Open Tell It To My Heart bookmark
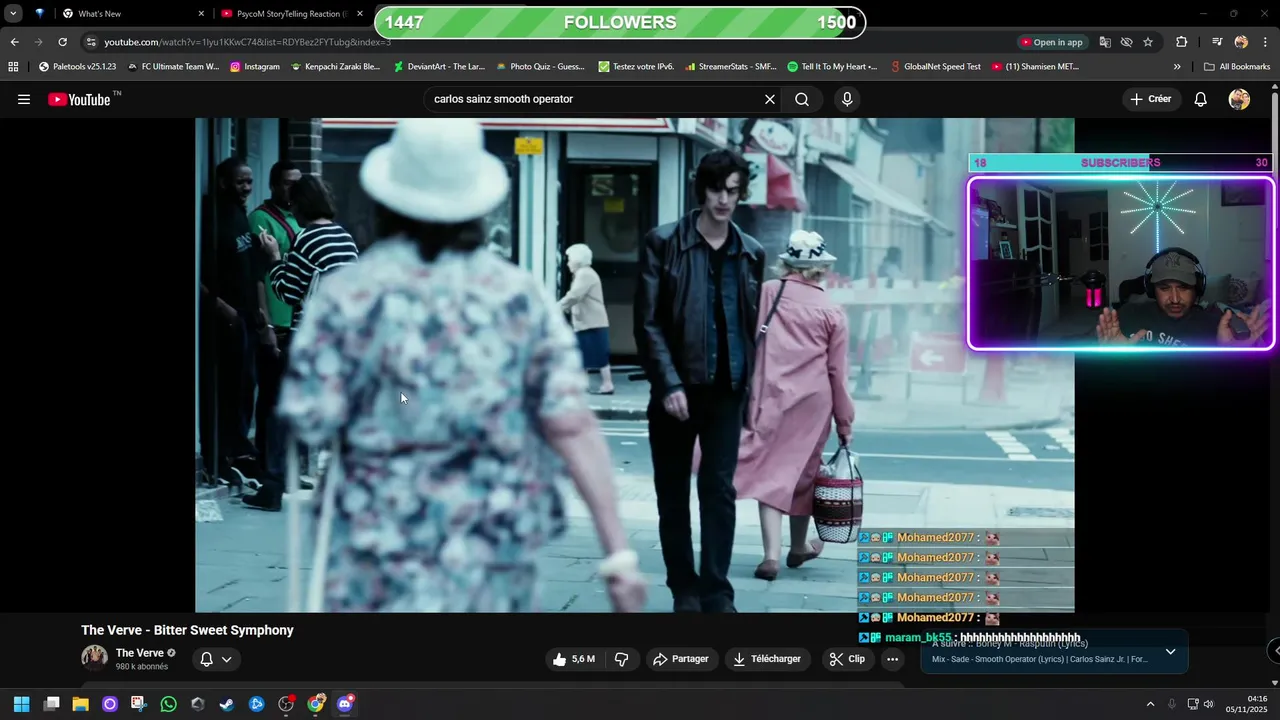The image size is (1280, 720). point(832,67)
